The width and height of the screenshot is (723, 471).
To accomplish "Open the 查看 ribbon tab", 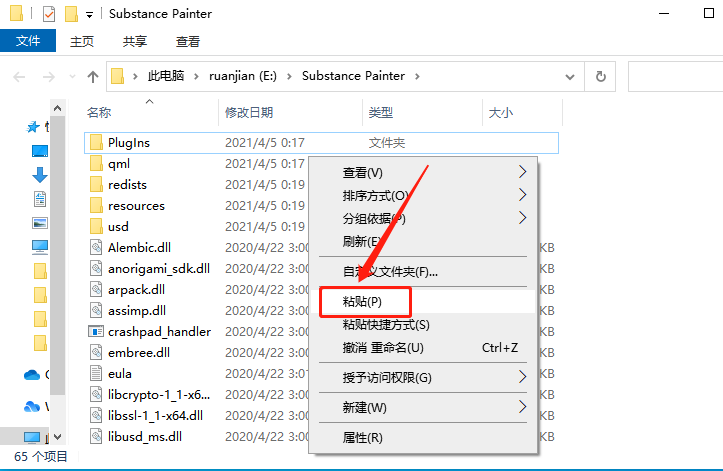I will tap(188, 42).
